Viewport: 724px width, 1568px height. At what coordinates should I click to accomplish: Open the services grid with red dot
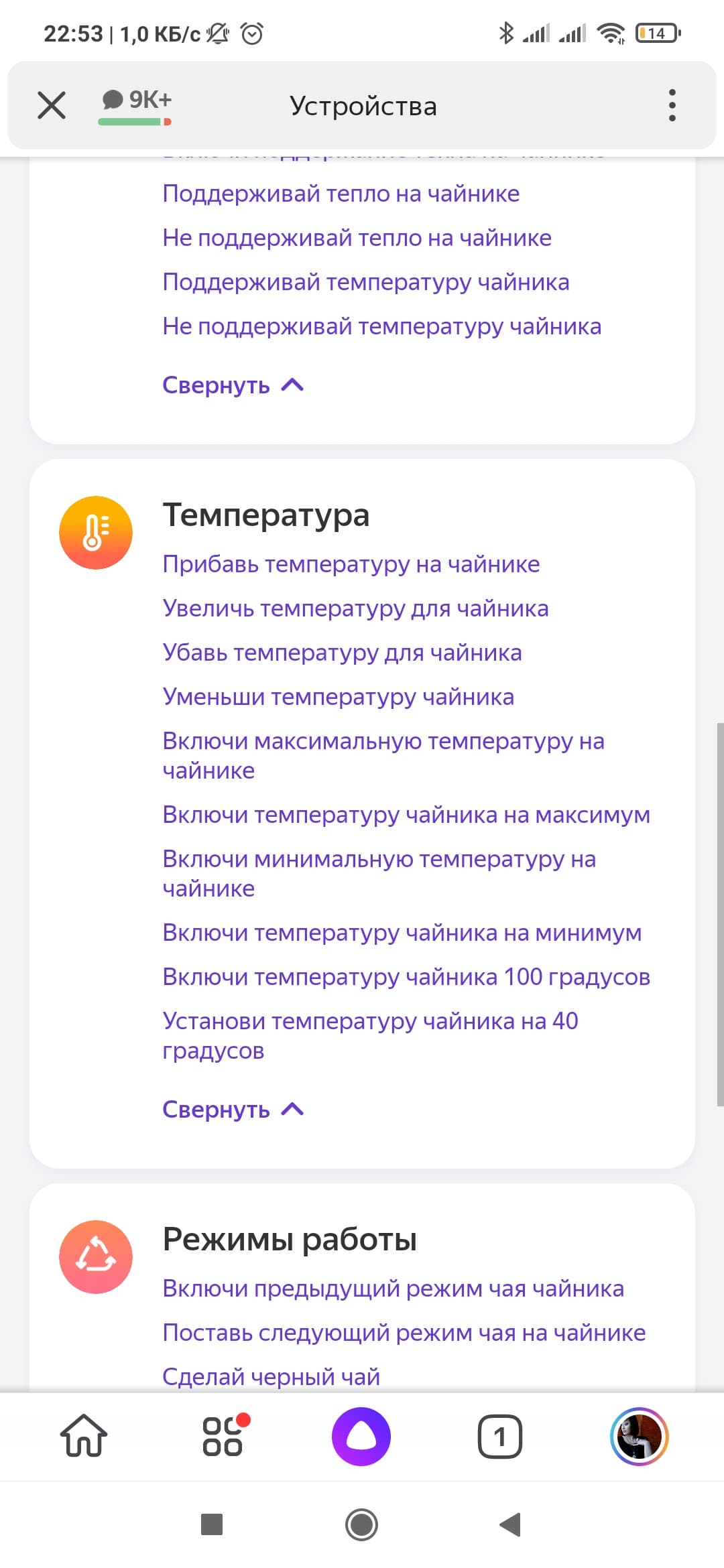click(223, 1436)
